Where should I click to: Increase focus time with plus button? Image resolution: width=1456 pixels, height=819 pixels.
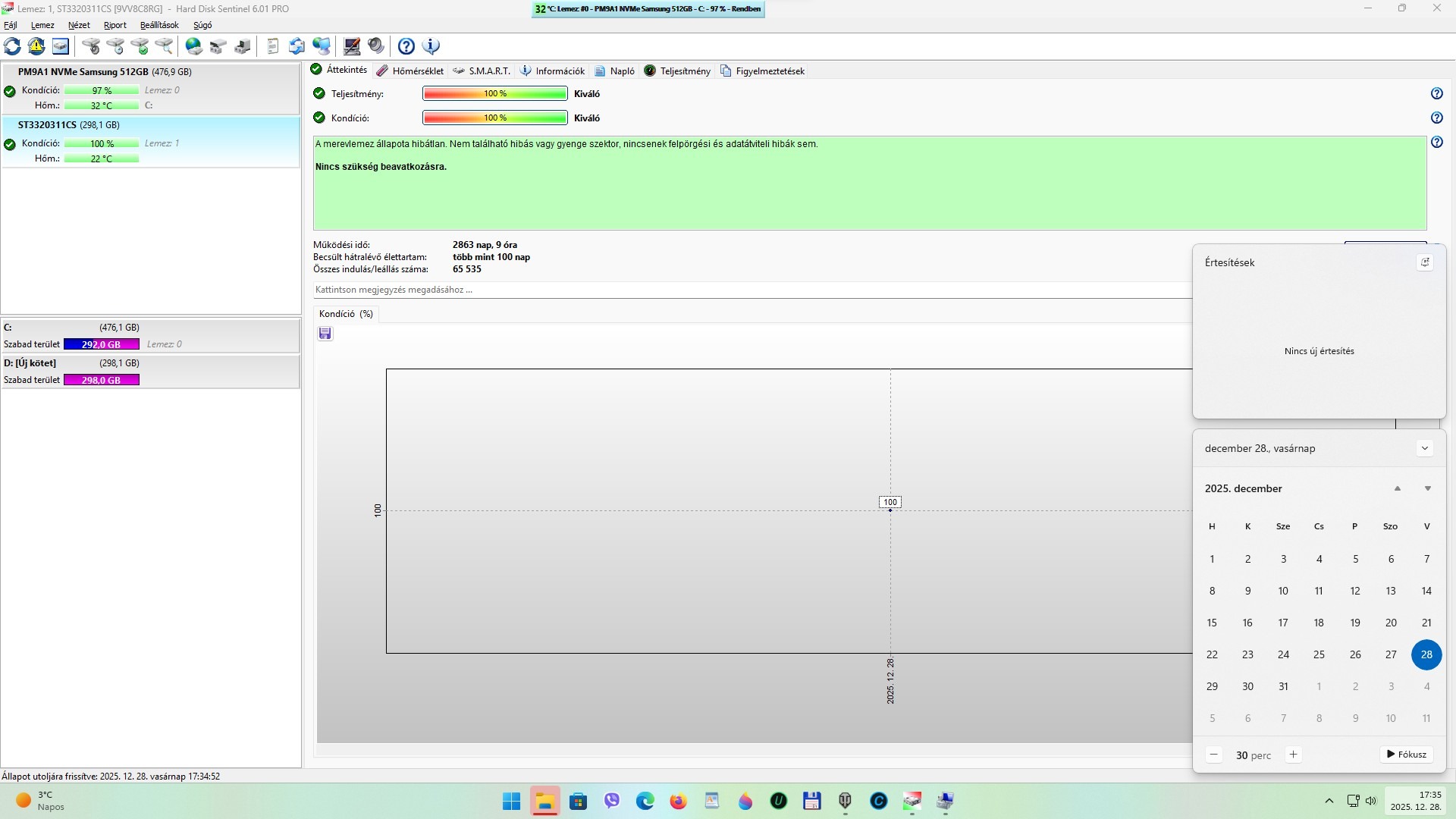[x=1294, y=755]
